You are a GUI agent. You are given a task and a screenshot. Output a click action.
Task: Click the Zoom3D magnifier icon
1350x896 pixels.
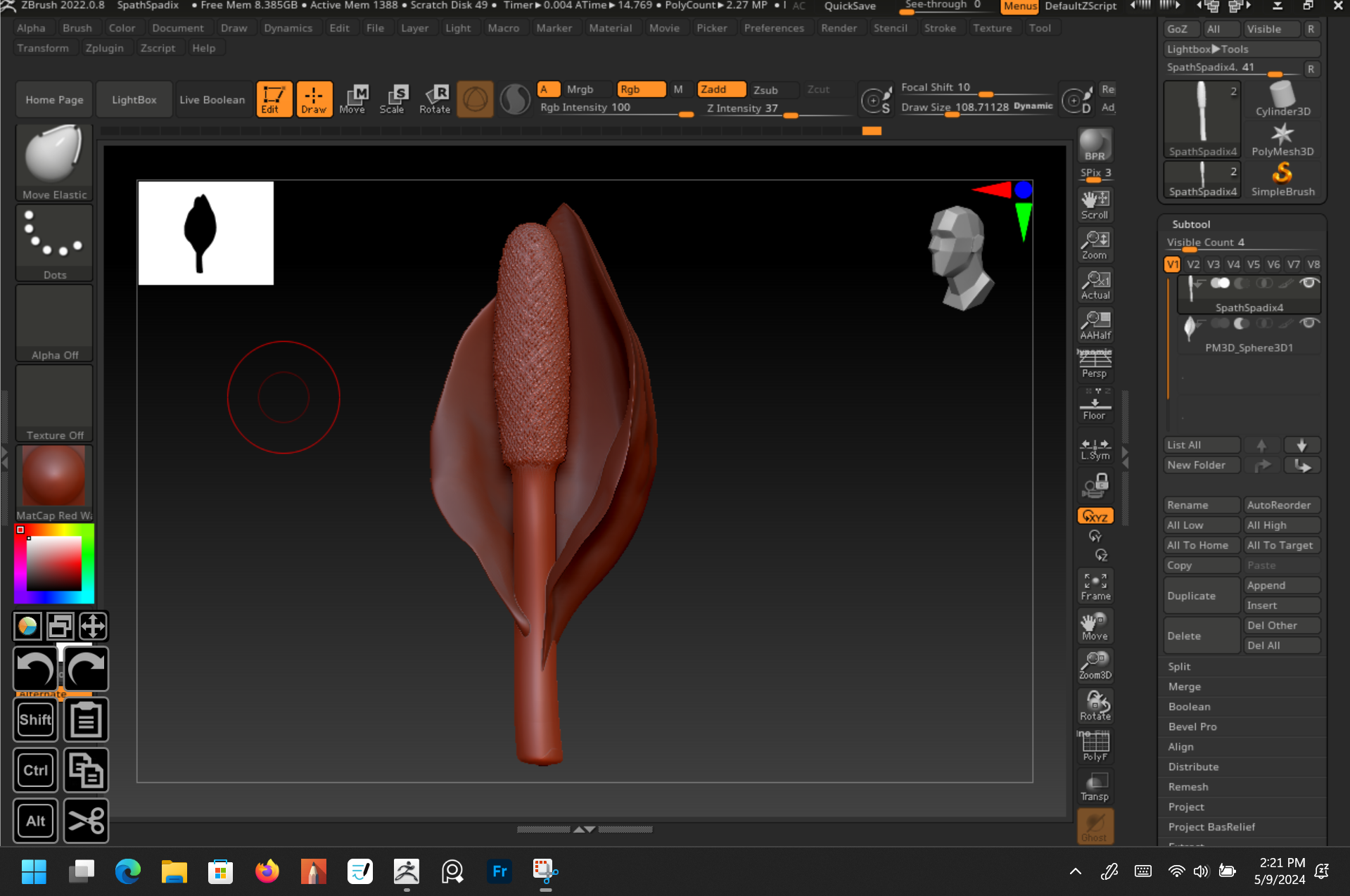[x=1095, y=664]
